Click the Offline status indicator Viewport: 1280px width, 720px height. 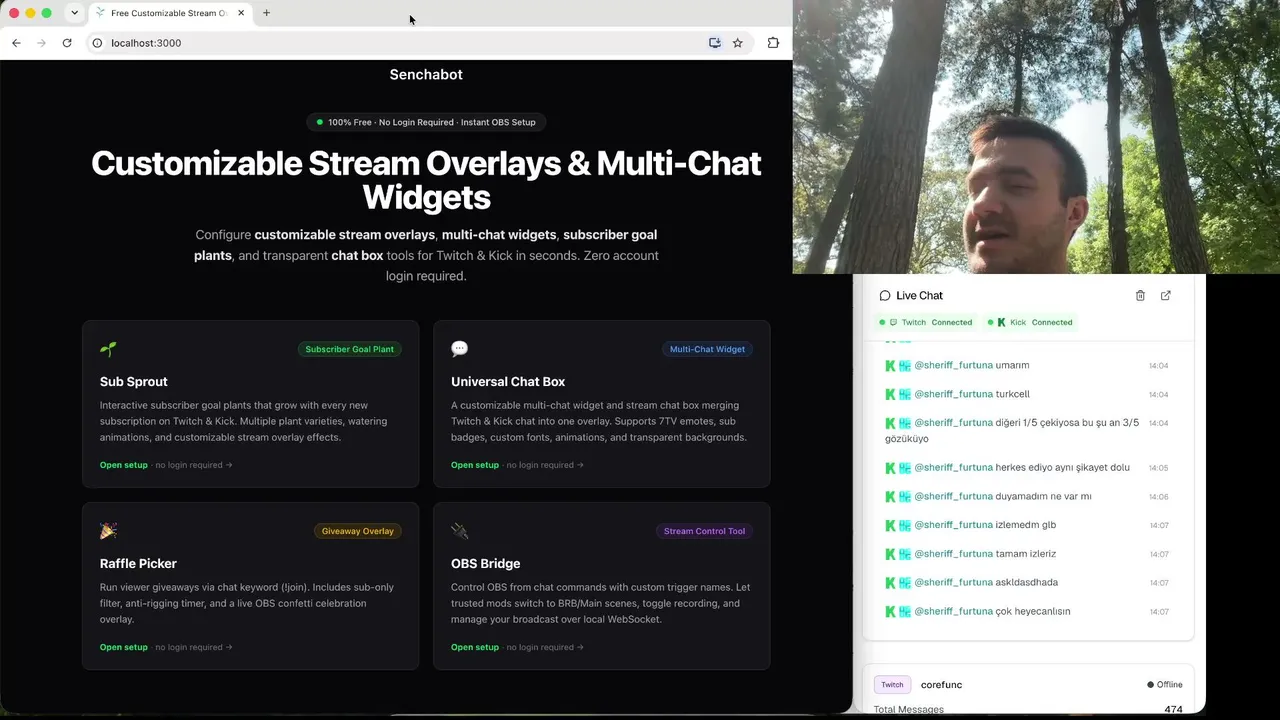(x=1165, y=685)
